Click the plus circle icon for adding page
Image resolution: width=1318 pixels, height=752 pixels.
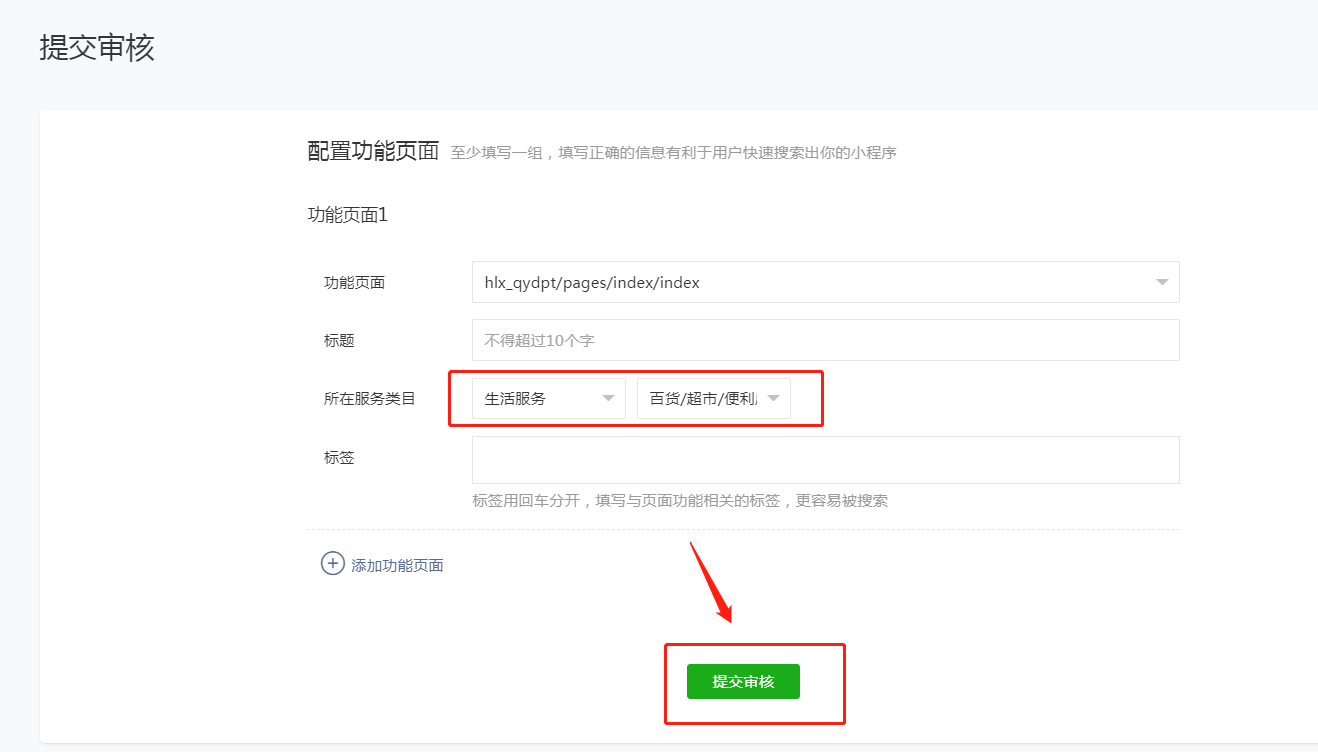(332, 564)
